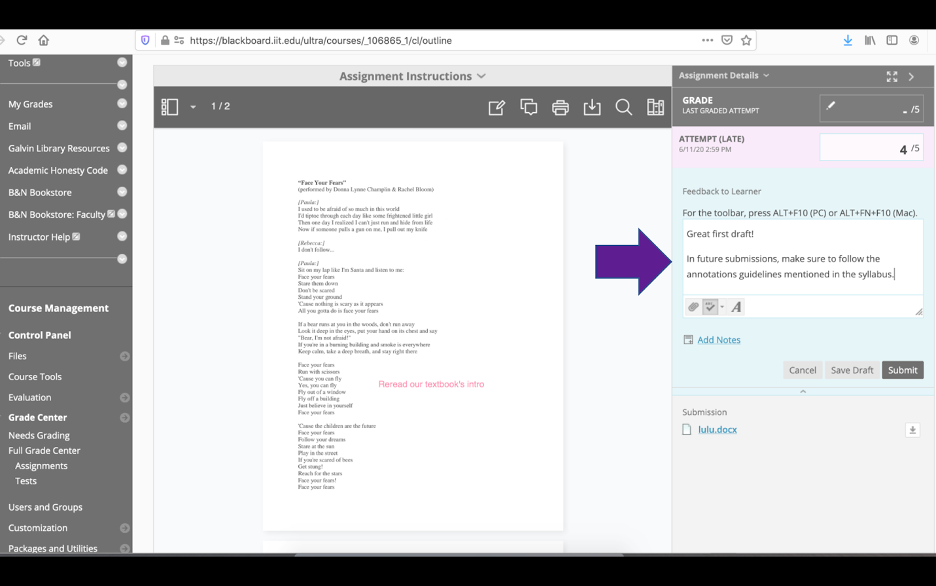The height and width of the screenshot is (586, 936).
Task: Bookmark this page with the star
Action: coord(746,40)
